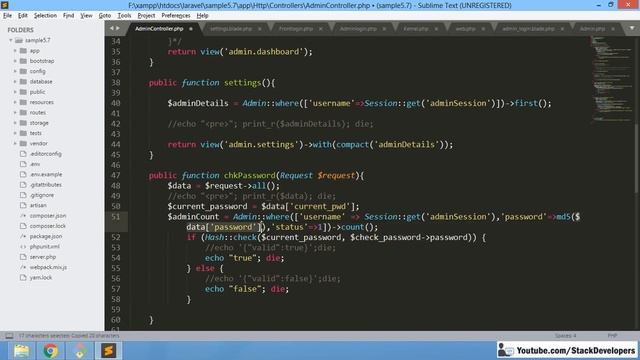Click the unsaved dot on AdminController.php tab
This screenshot has width=640, height=360.
pos(191,29)
